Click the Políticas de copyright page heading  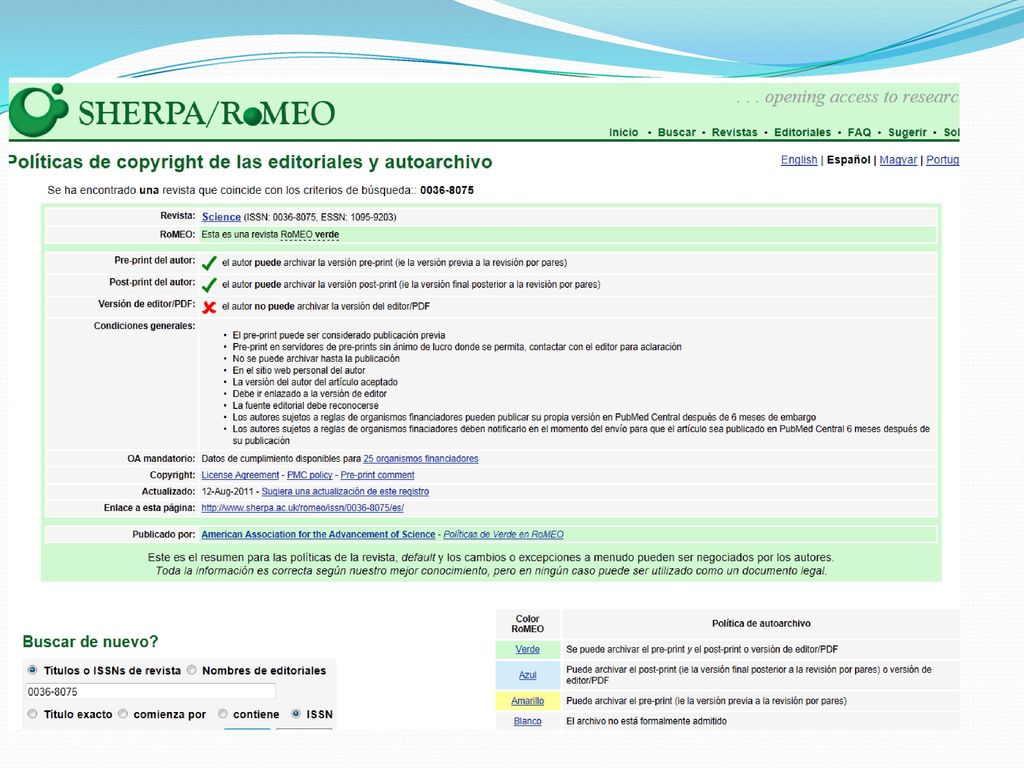[250, 162]
